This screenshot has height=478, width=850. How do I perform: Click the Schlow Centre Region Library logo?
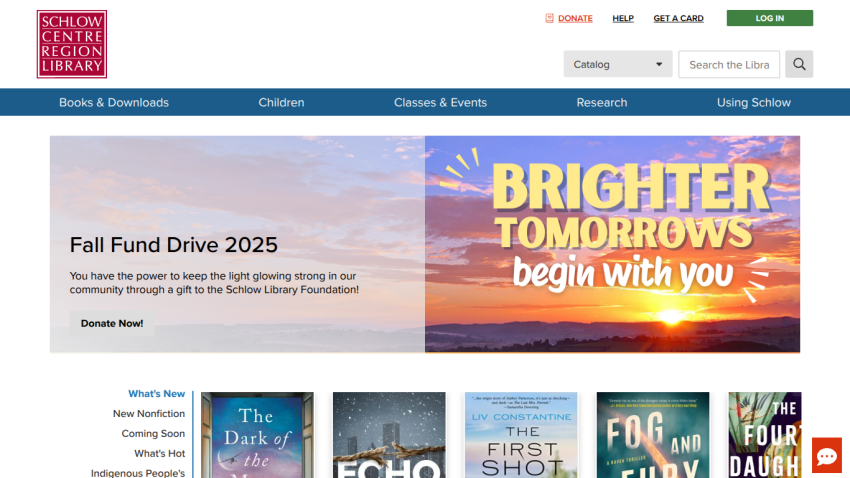(x=72, y=44)
